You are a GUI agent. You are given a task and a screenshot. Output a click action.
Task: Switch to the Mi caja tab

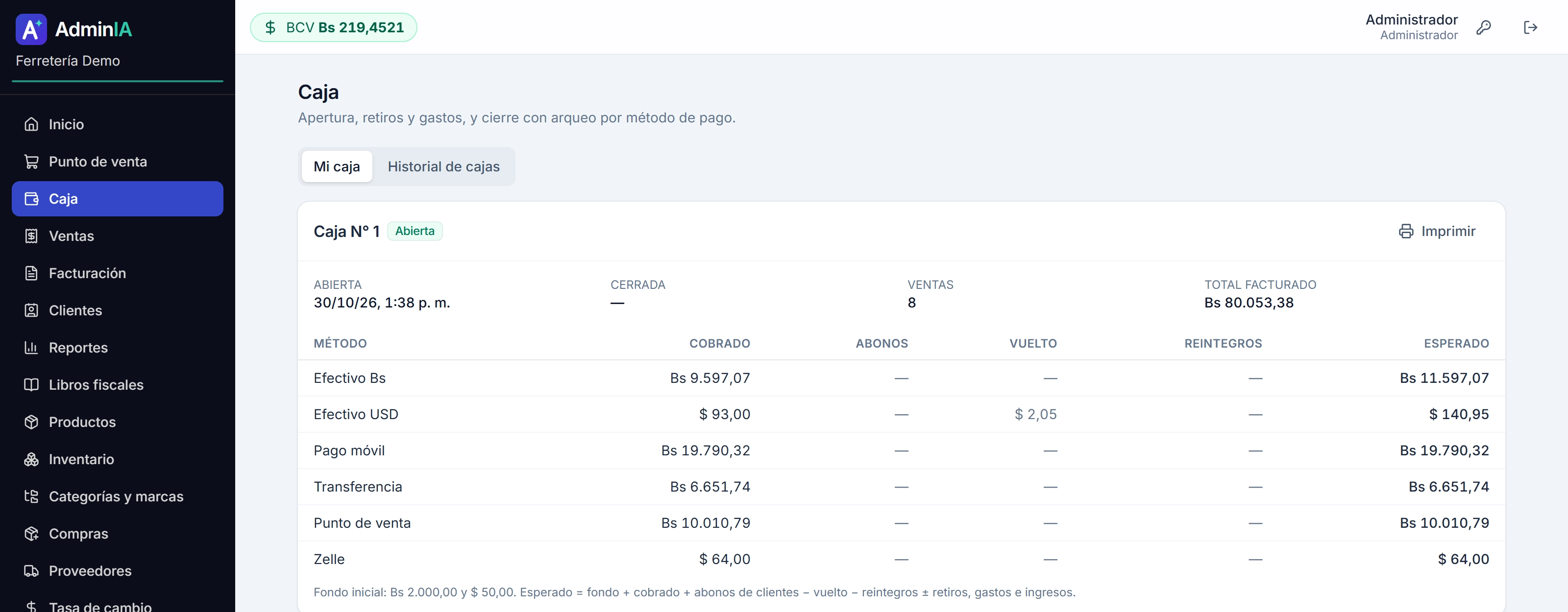[337, 166]
